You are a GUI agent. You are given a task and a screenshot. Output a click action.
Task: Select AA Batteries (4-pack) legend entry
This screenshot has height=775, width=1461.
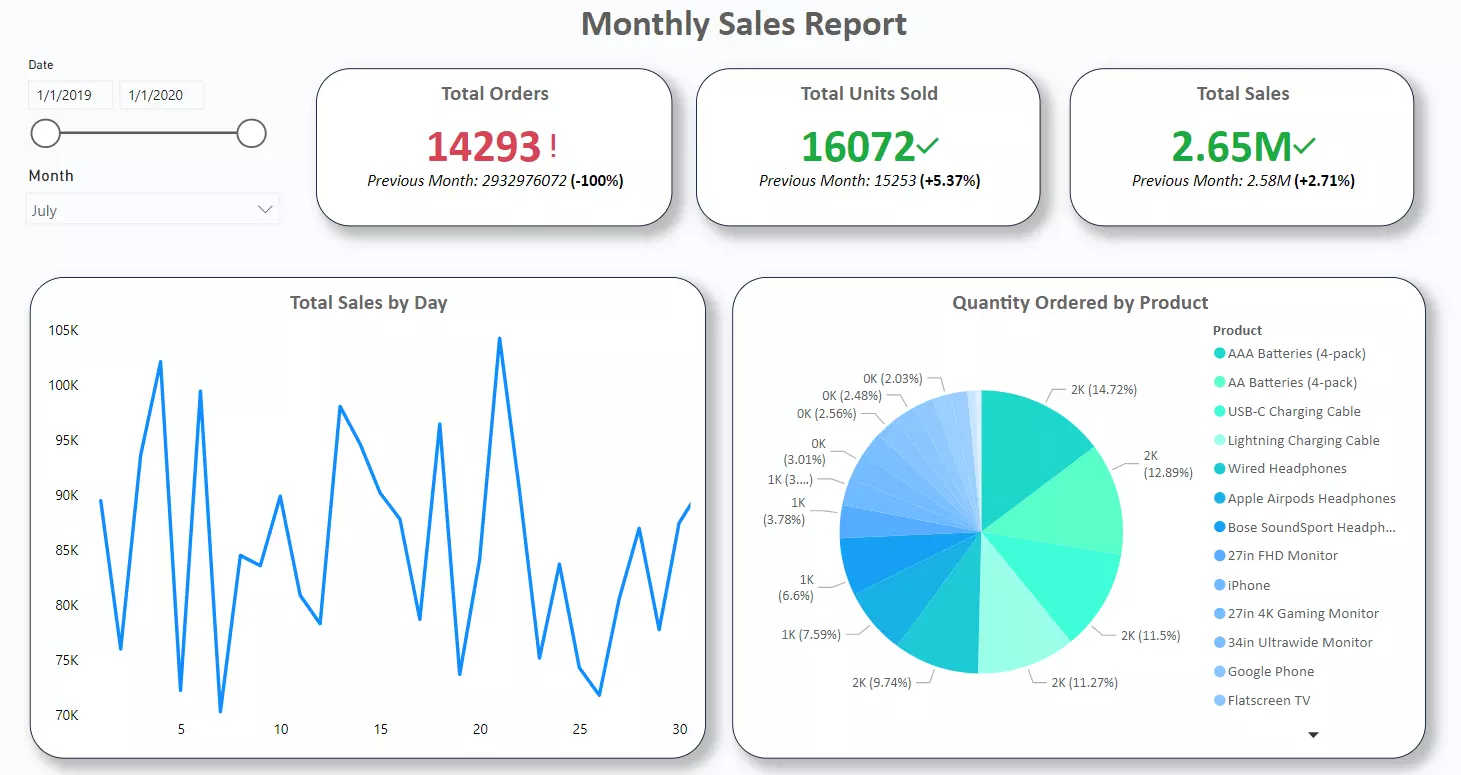[1285, 382]
